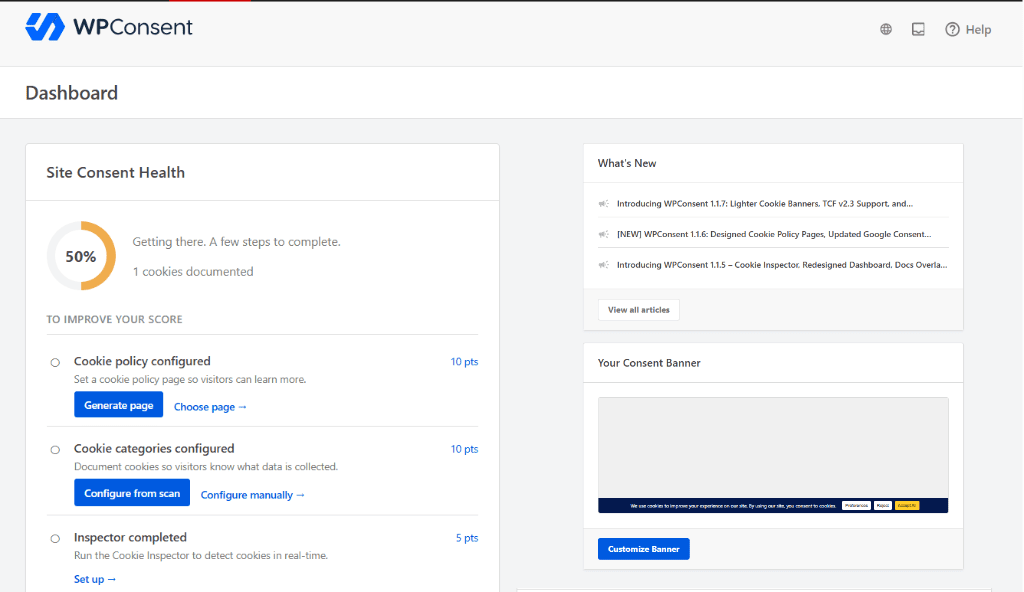Screen dimensions: 1024x592
Task: Open the Configure manually link
Action: click(x=252, y=495)
